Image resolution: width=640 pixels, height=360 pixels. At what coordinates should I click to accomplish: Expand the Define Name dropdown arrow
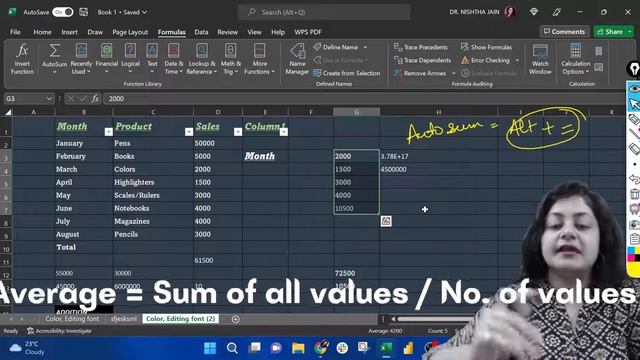point(365,47)
